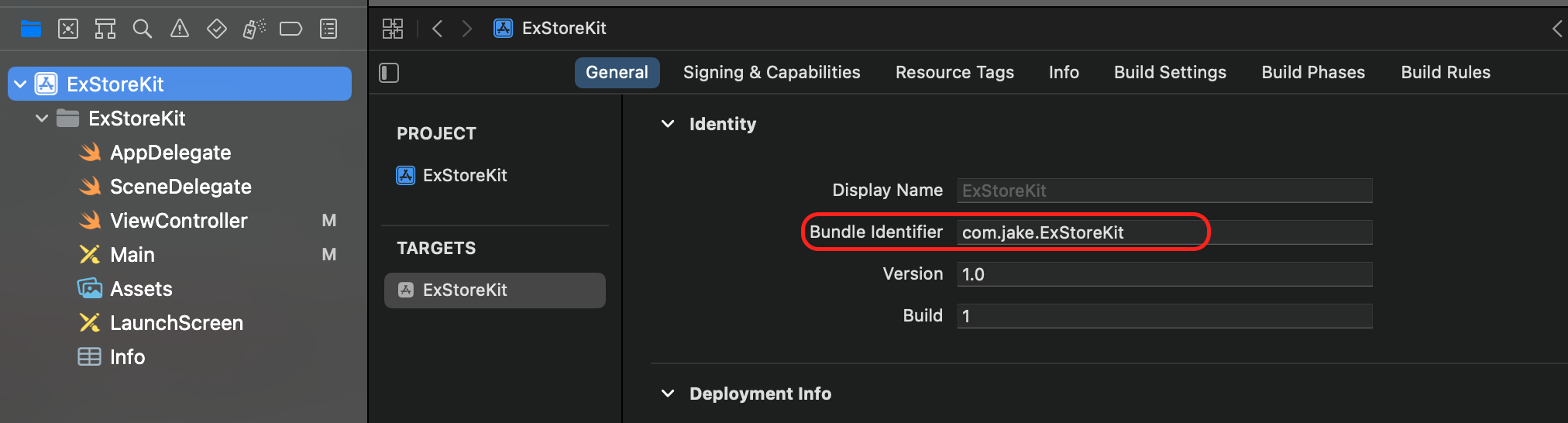Click ExStoreKit title in jump bar
1568x423 pixels.
point(564,29)
